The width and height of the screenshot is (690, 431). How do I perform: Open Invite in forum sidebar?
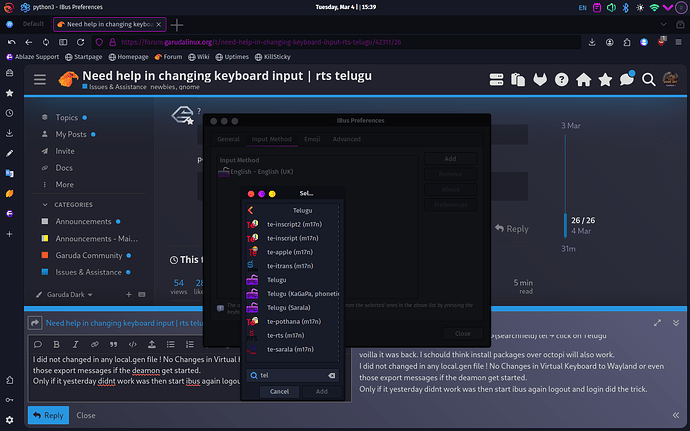pos(65,151)
